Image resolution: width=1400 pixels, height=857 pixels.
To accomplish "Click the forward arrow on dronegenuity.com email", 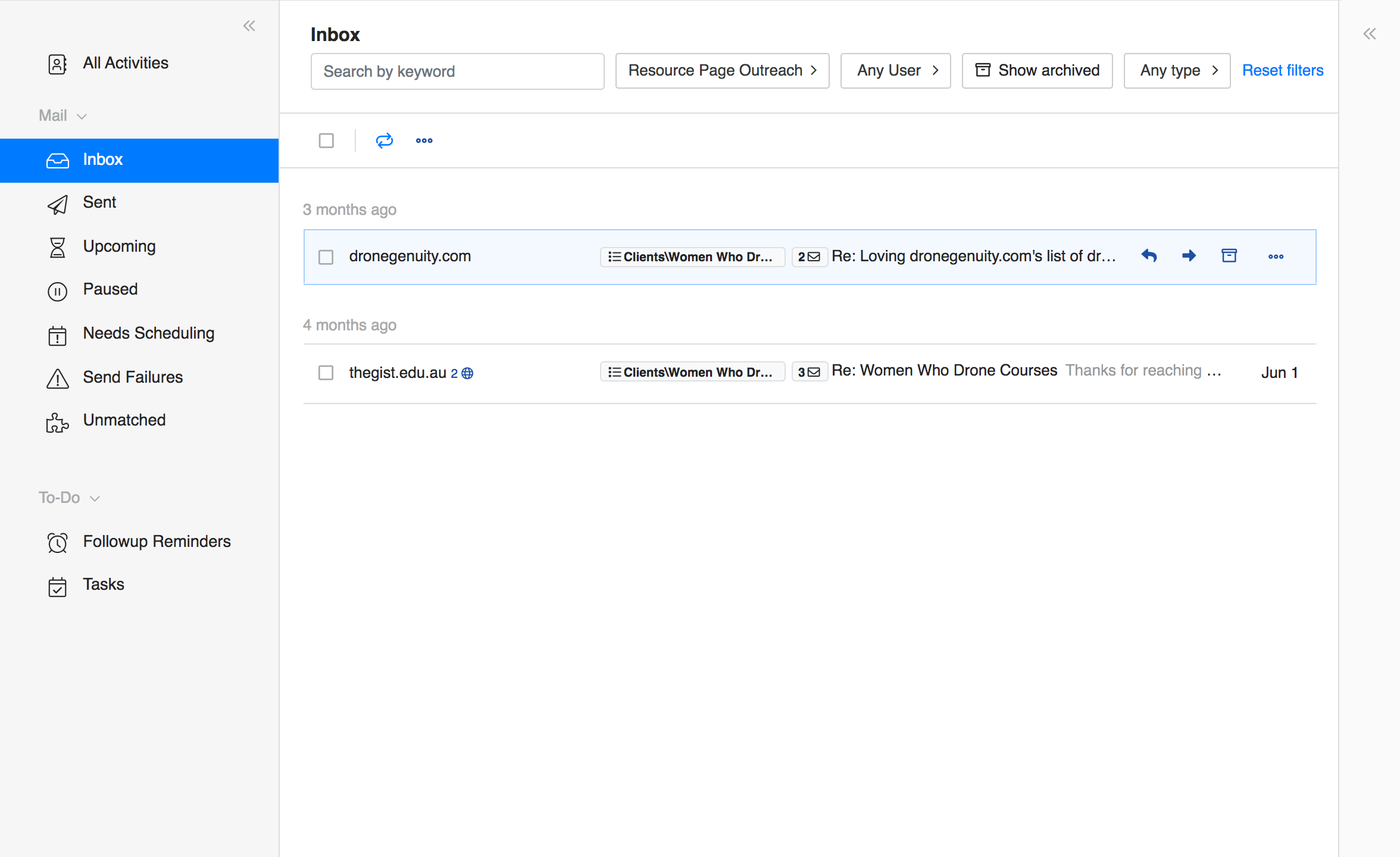I will 1189,256.
